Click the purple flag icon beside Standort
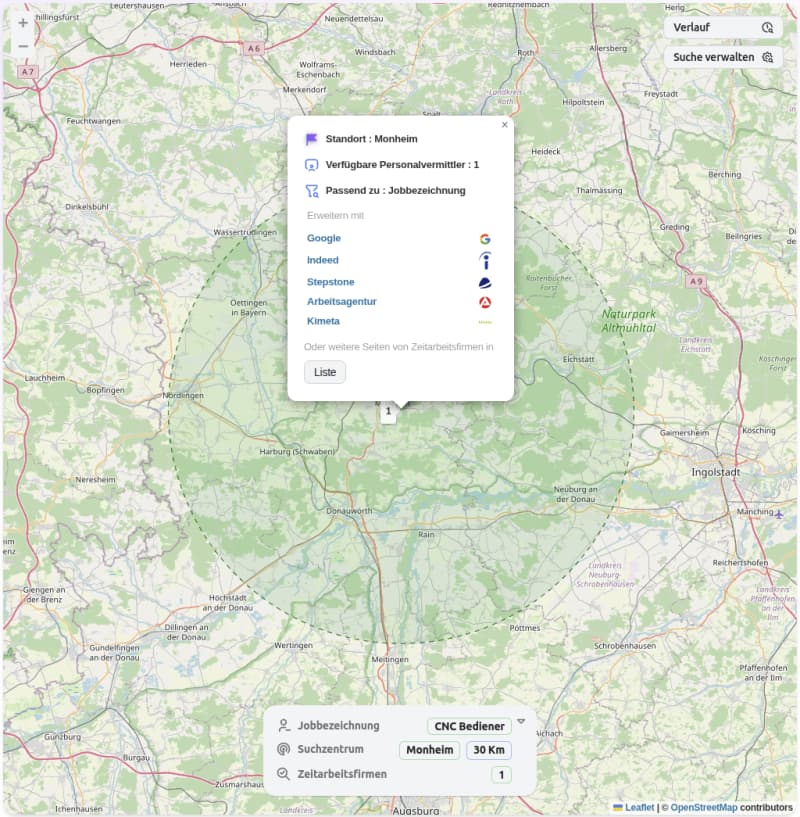Image resolution: width=800 pixels, height=817 pixels. click(x=310, y=139)
